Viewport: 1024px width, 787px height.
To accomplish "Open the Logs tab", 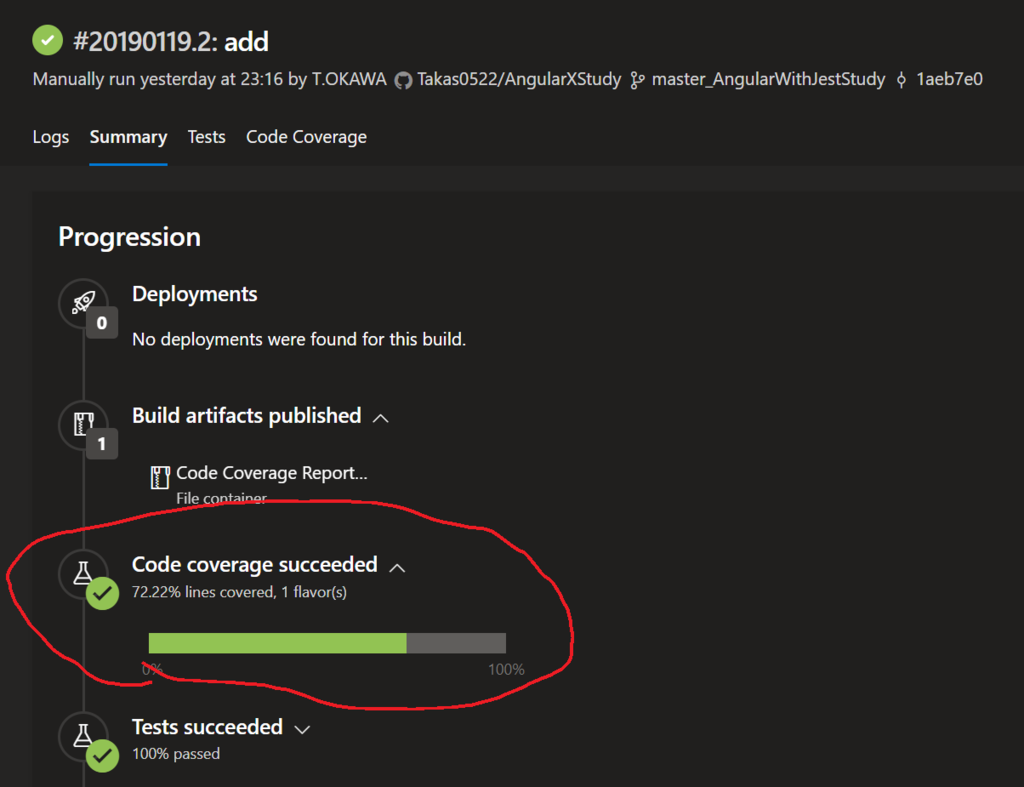I will point(51,137).
